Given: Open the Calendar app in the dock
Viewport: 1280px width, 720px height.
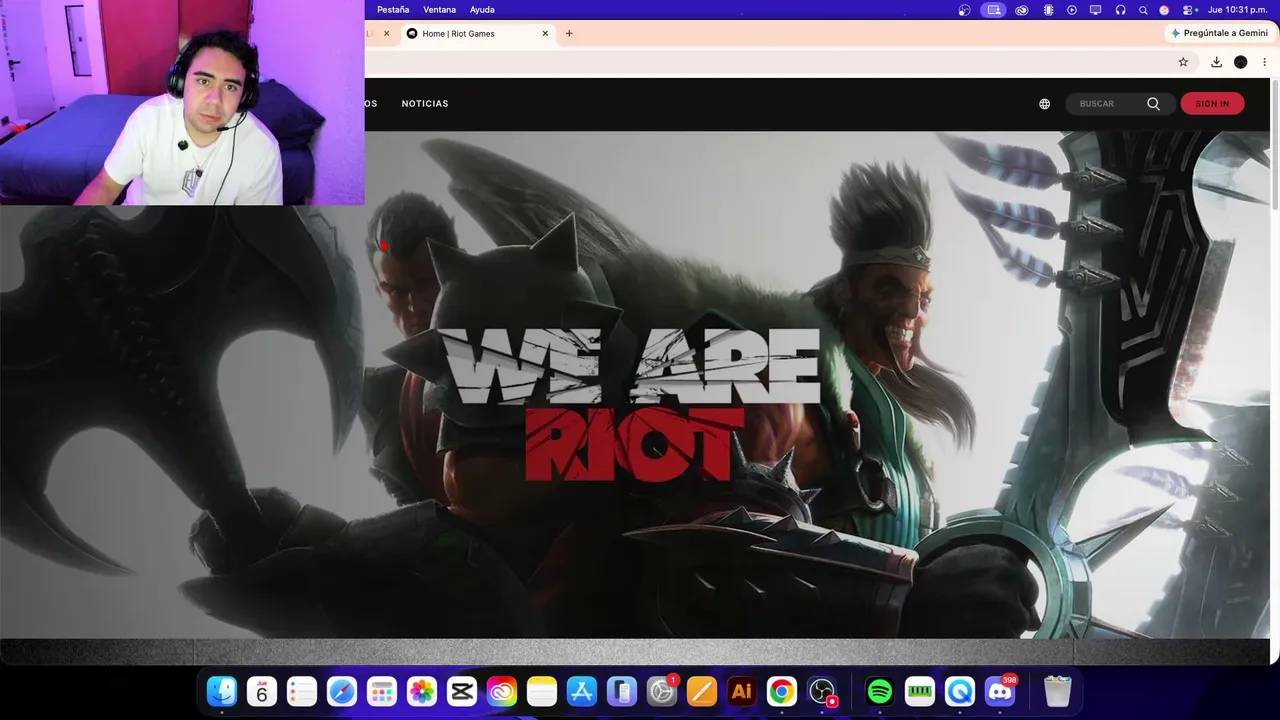Looking at the screenshot, I should [262, 691].
